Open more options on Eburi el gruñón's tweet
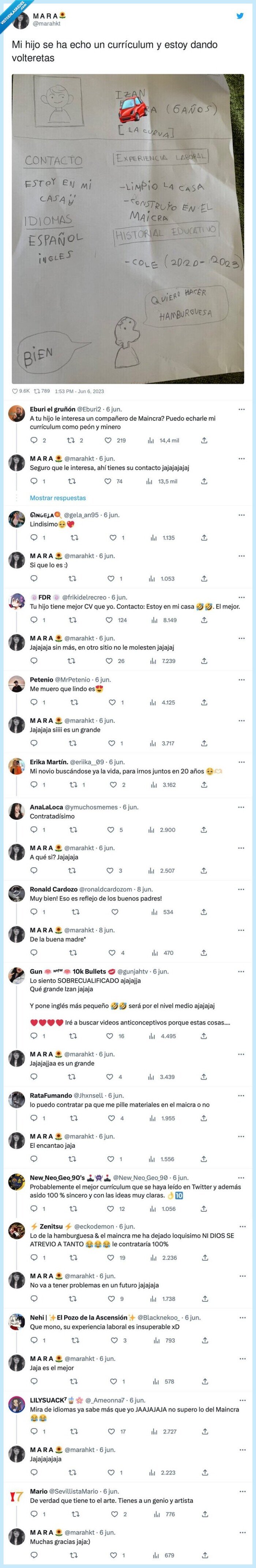 pos(241,409)
